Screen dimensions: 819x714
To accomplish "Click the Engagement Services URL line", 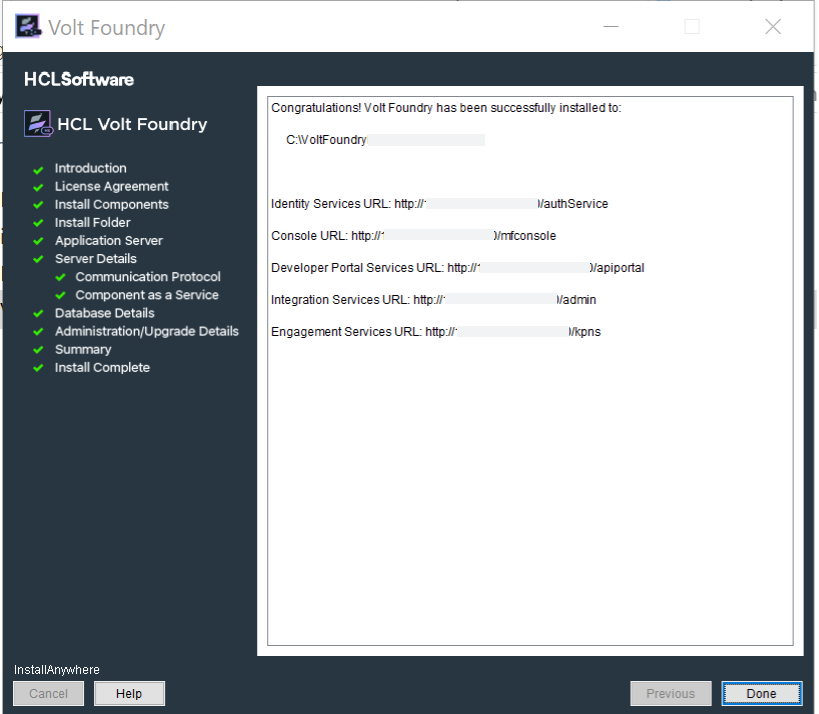I will pos(436,332).
